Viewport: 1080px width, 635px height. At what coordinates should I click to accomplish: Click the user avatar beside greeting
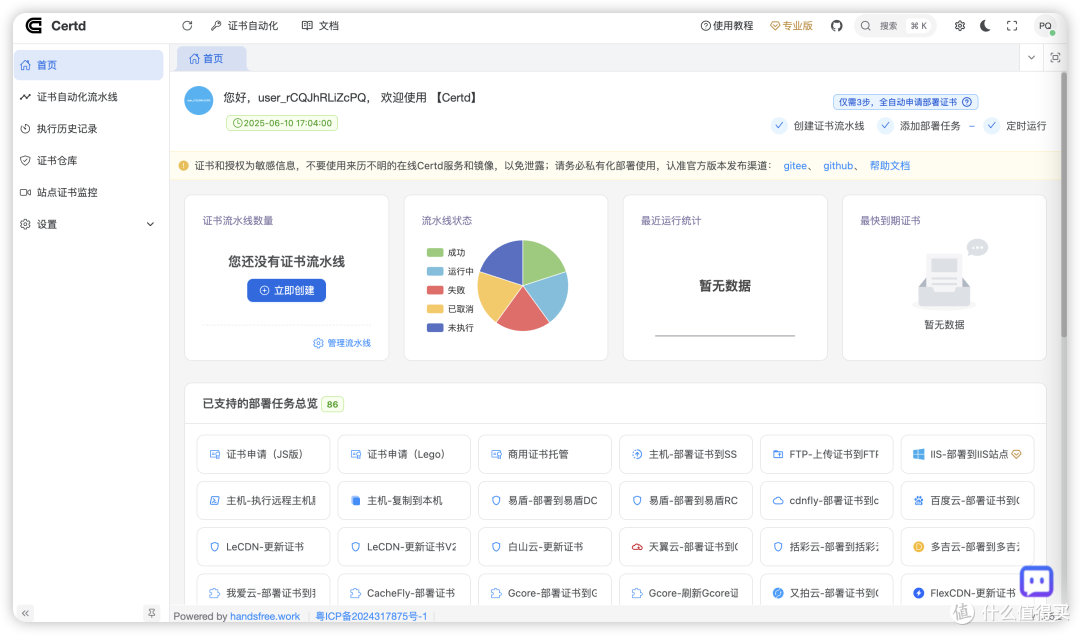point(198,101)
